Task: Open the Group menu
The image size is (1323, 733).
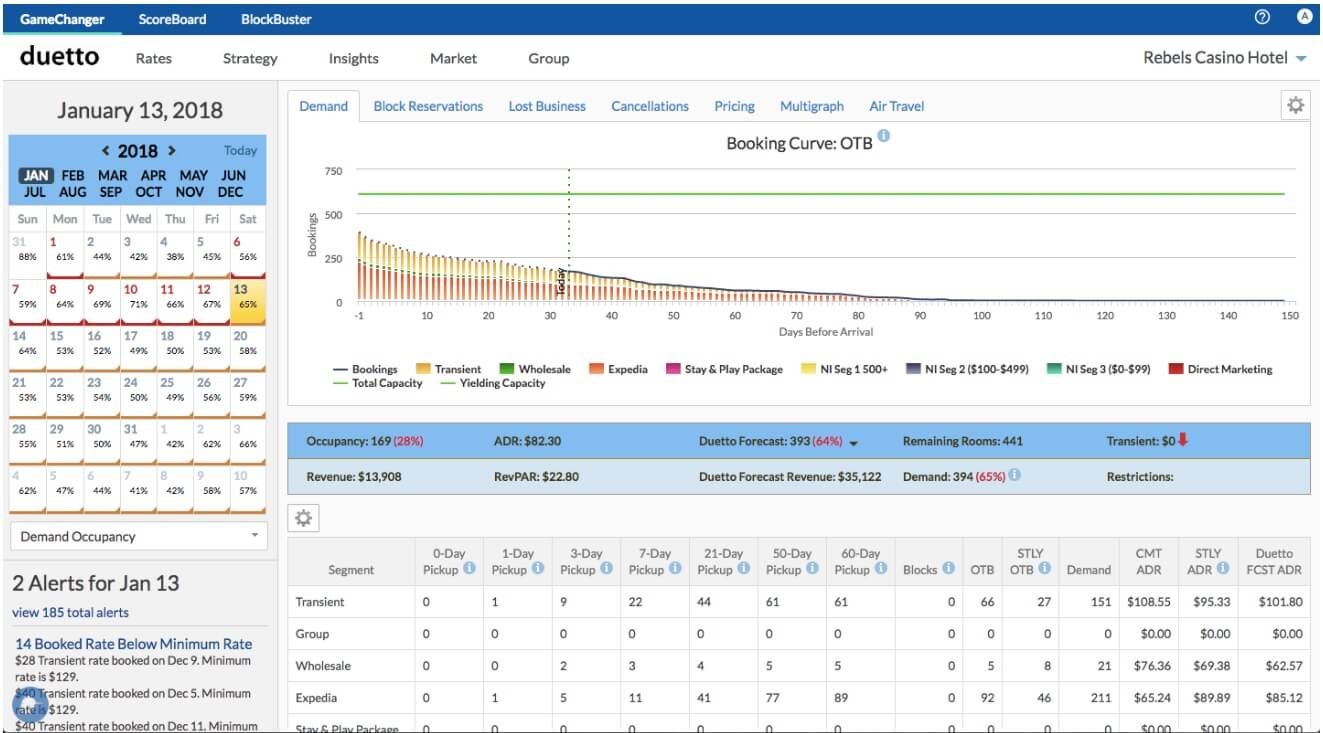Action: [x=549, y=58]
